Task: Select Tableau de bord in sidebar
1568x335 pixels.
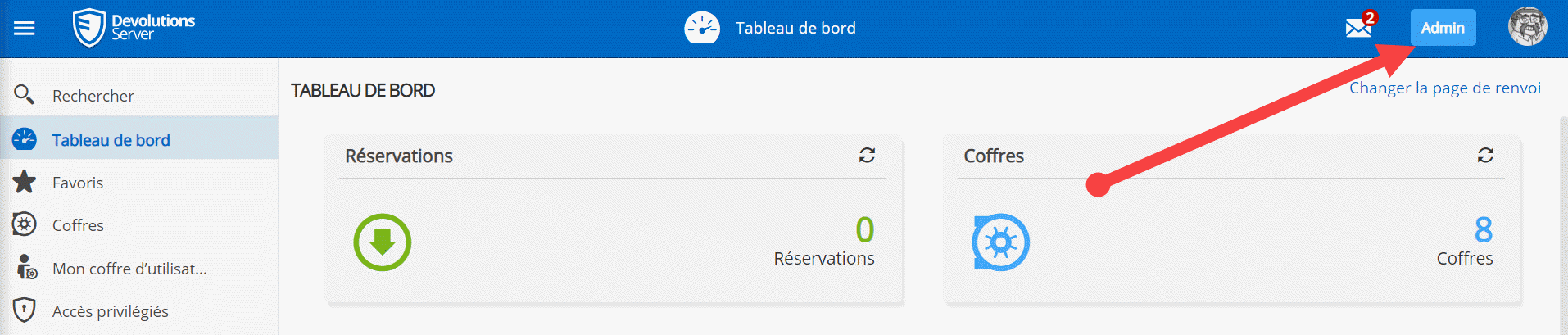Action: pos(111,140)
